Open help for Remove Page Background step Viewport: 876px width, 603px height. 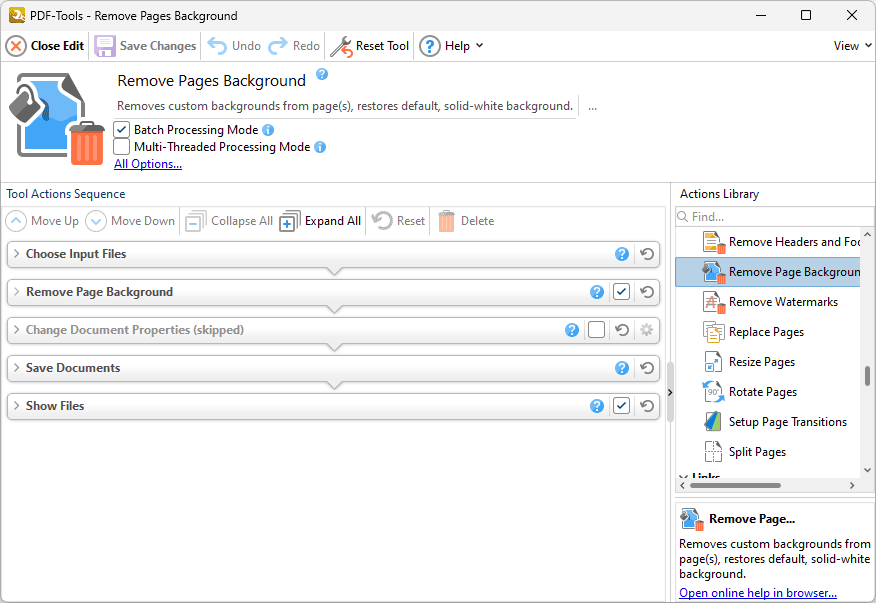(x=597, y=292)
